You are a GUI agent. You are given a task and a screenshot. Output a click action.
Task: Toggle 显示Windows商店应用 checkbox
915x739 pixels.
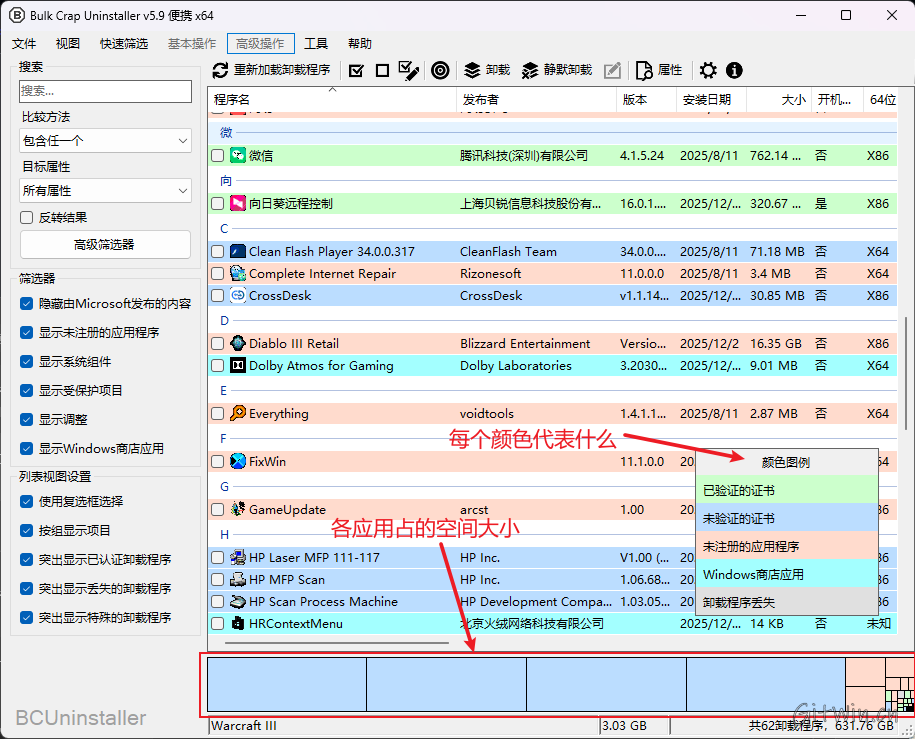coord(26,448)
